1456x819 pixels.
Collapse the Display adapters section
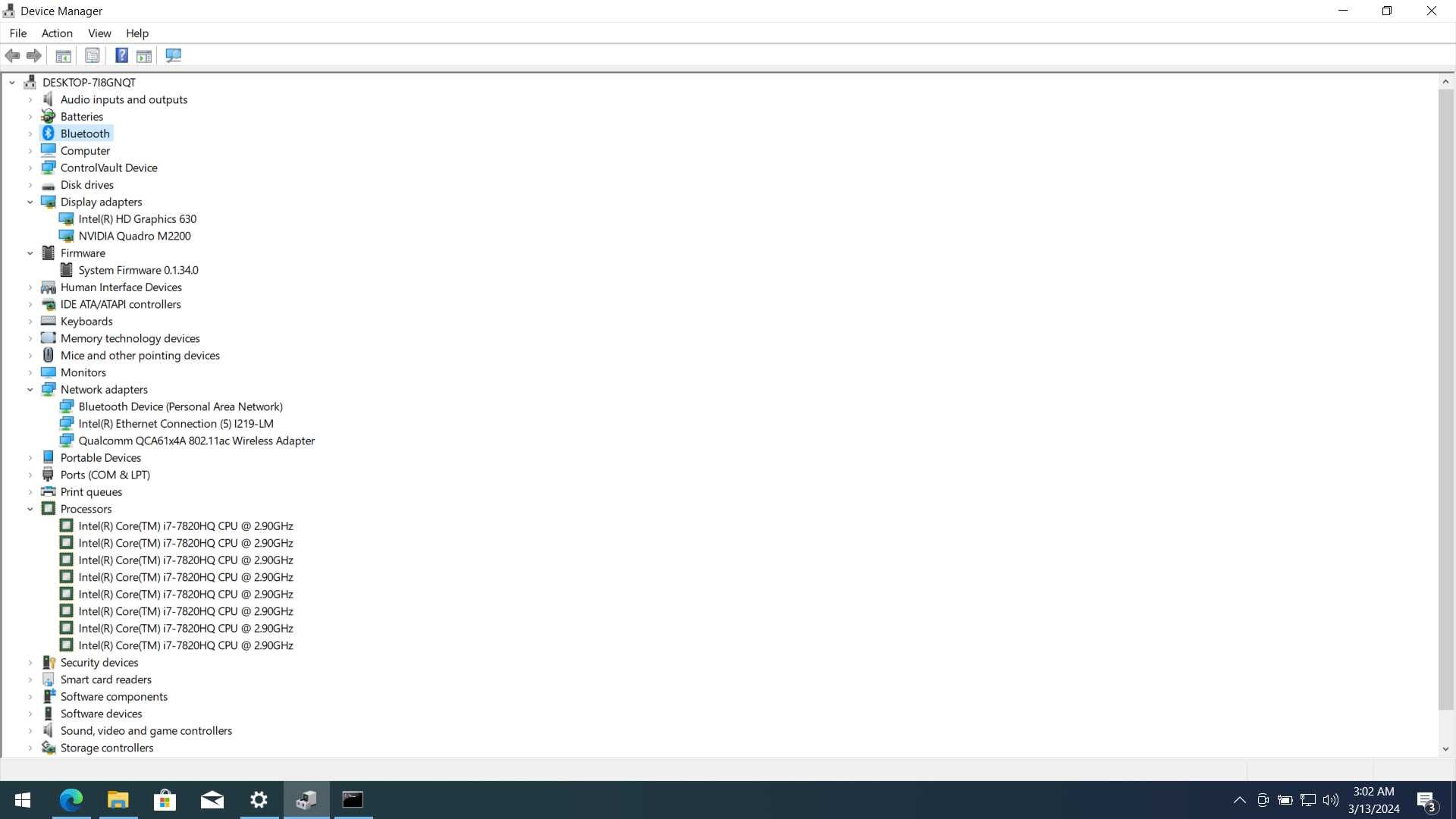pos(30,201)
